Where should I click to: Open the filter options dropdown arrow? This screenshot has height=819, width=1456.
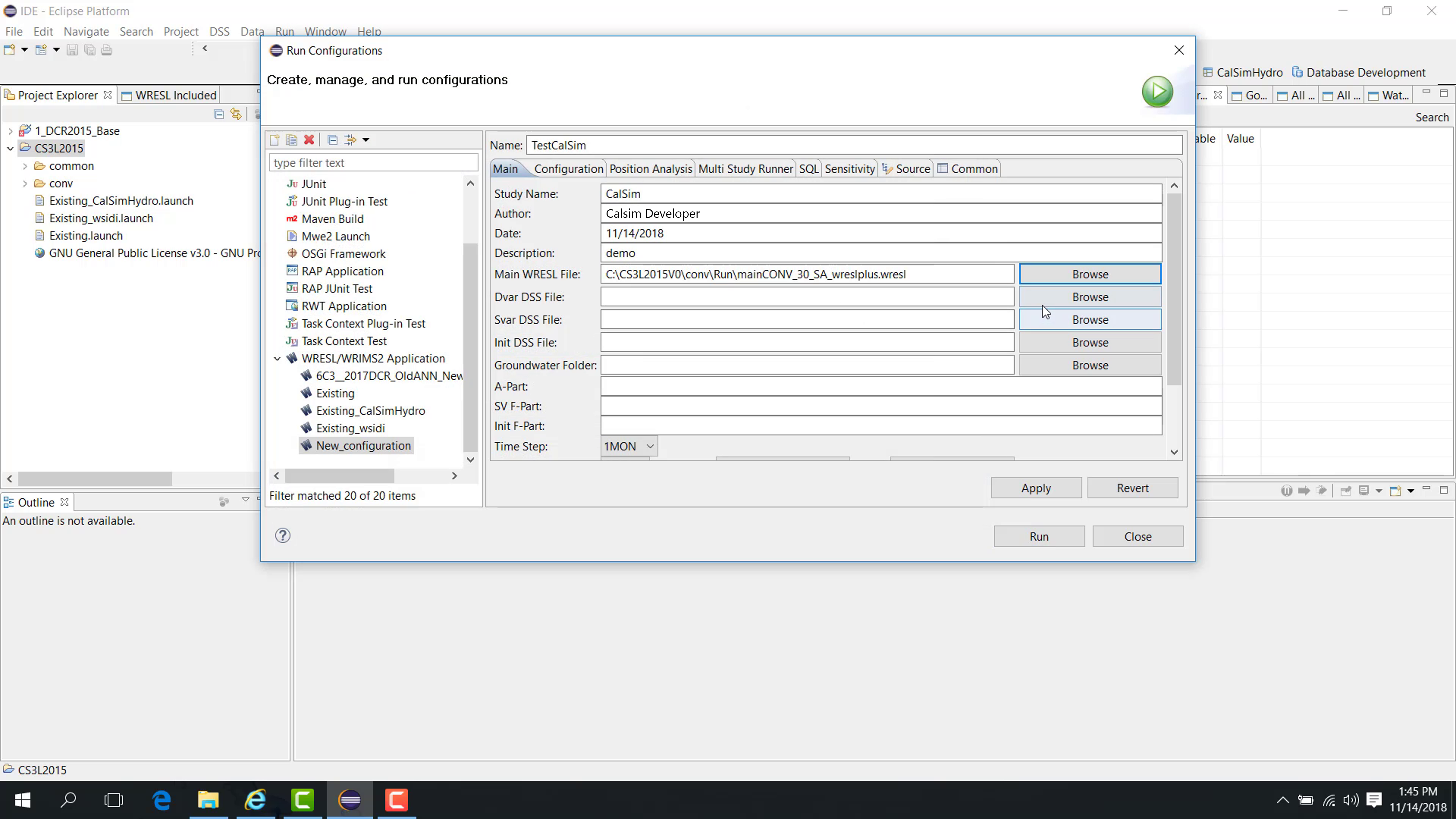click(366, 140)
